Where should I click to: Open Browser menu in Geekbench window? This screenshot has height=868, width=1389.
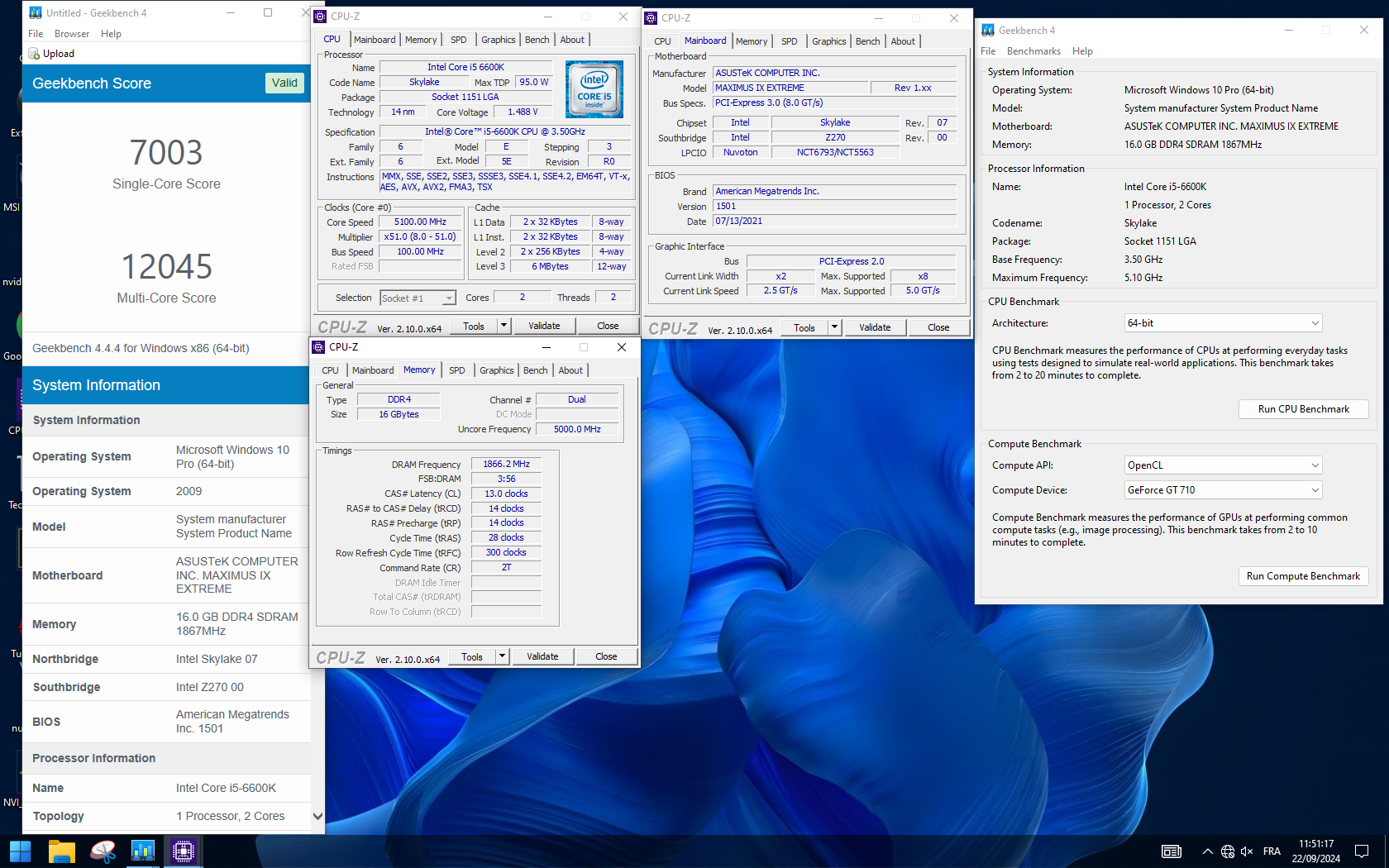tap(72, 34)
